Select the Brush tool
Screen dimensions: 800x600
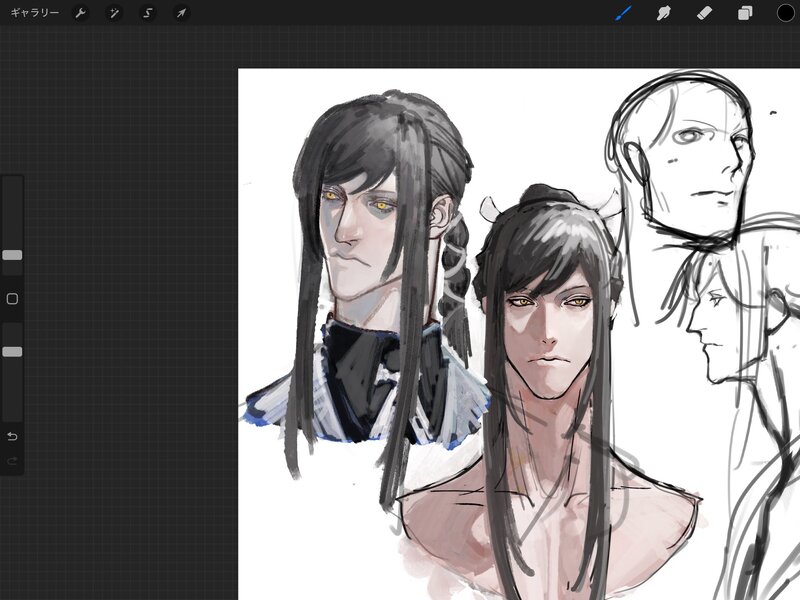click(623, 13)
